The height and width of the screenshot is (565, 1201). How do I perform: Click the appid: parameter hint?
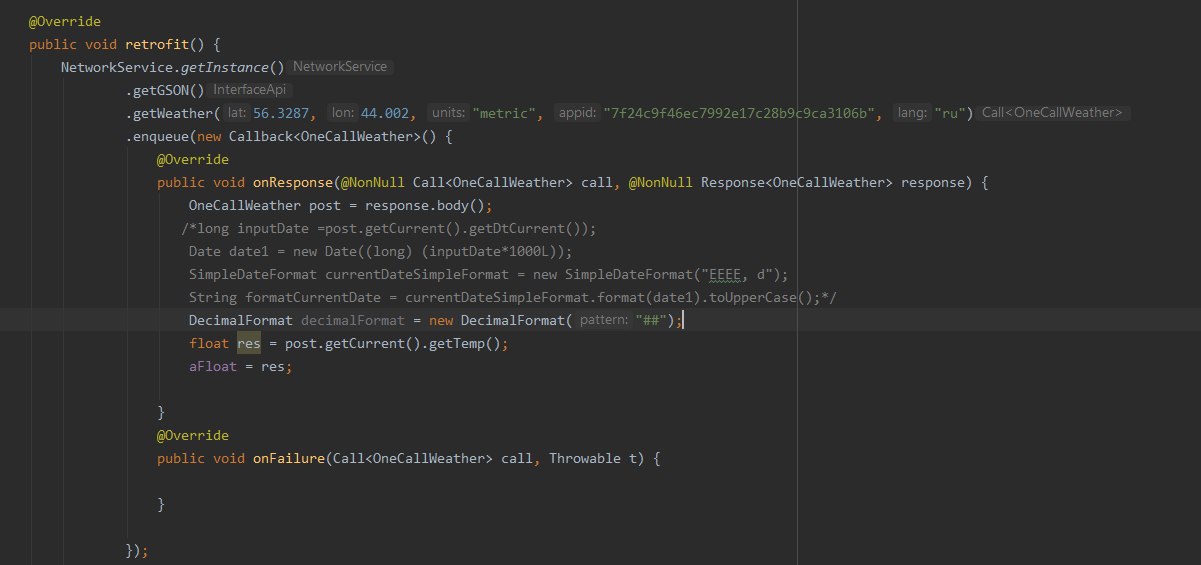pos(576,113)
